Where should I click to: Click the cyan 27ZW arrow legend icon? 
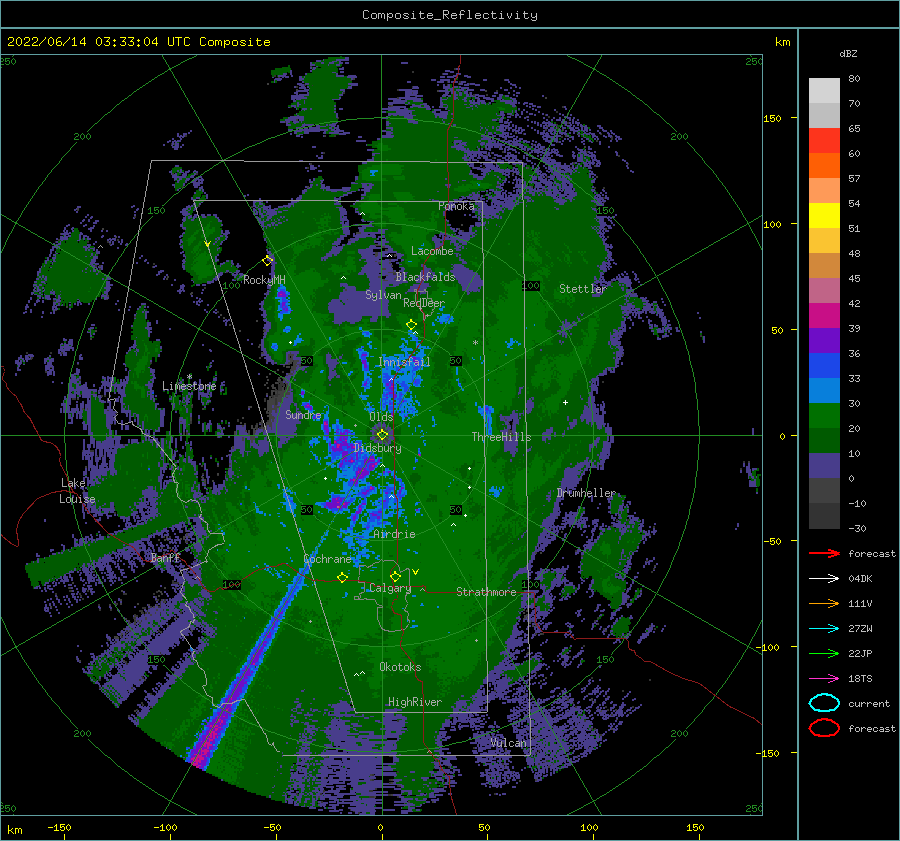[x=824, y=628]
